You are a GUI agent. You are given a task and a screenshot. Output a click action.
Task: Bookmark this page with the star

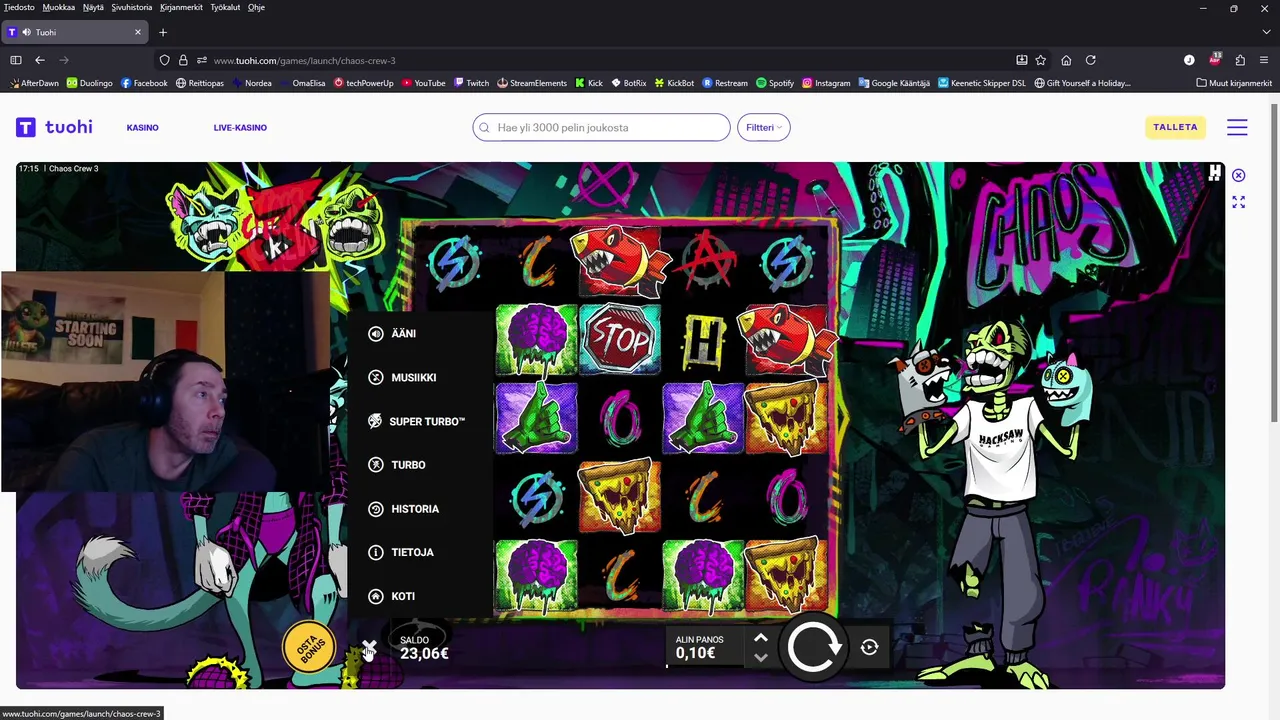(1041, 60)
